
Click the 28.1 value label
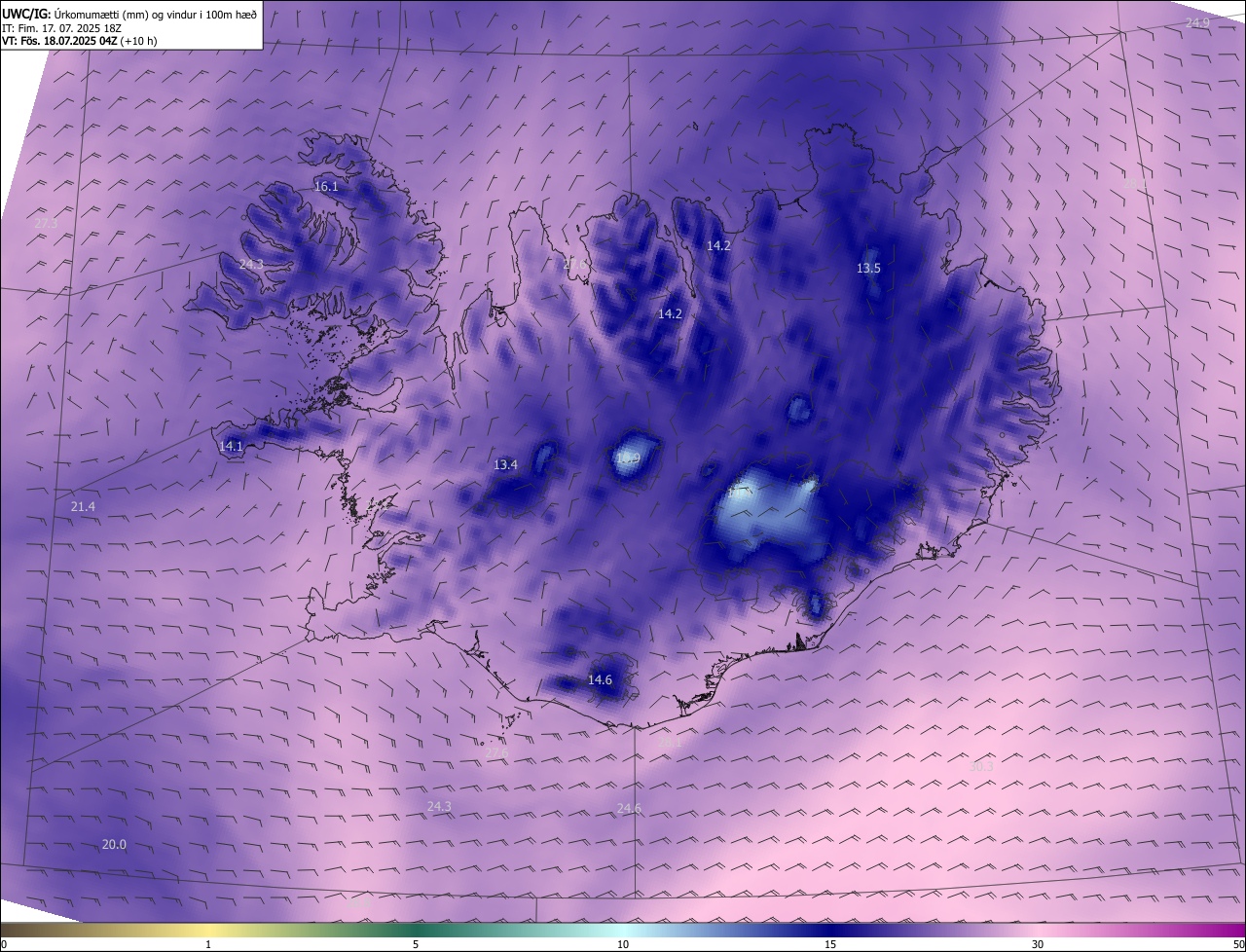click(x=670, y=743)
